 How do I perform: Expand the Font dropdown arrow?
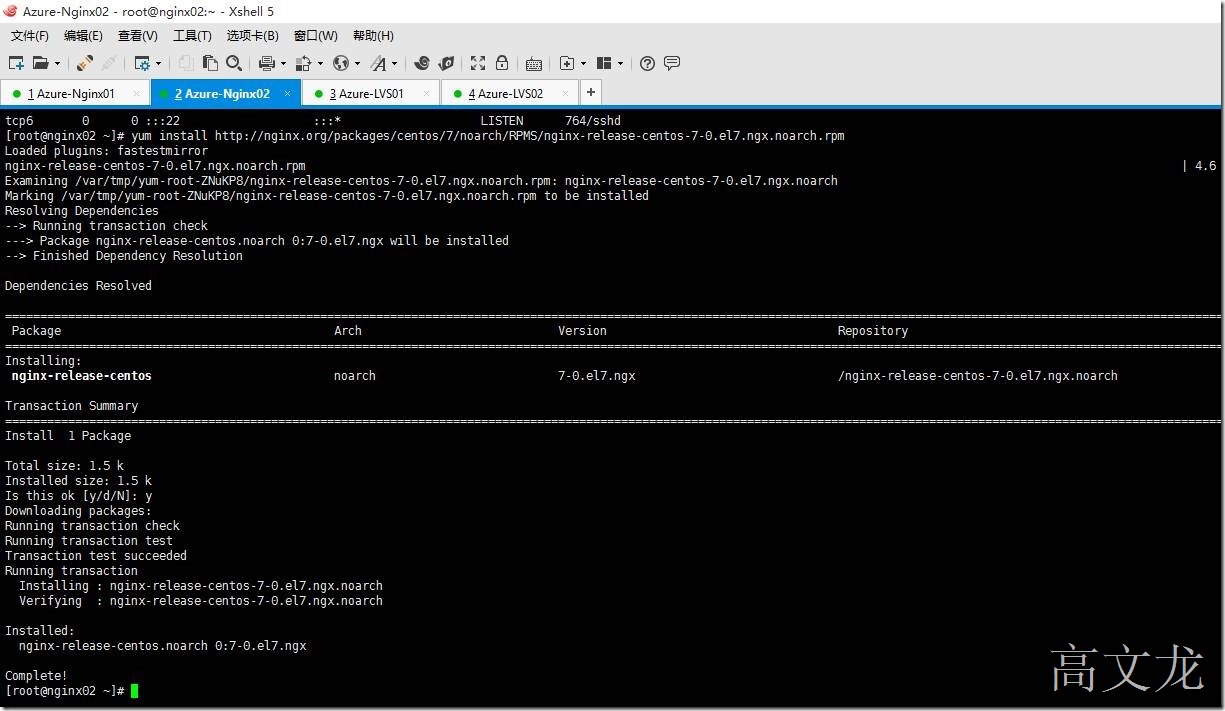point(394,63)
